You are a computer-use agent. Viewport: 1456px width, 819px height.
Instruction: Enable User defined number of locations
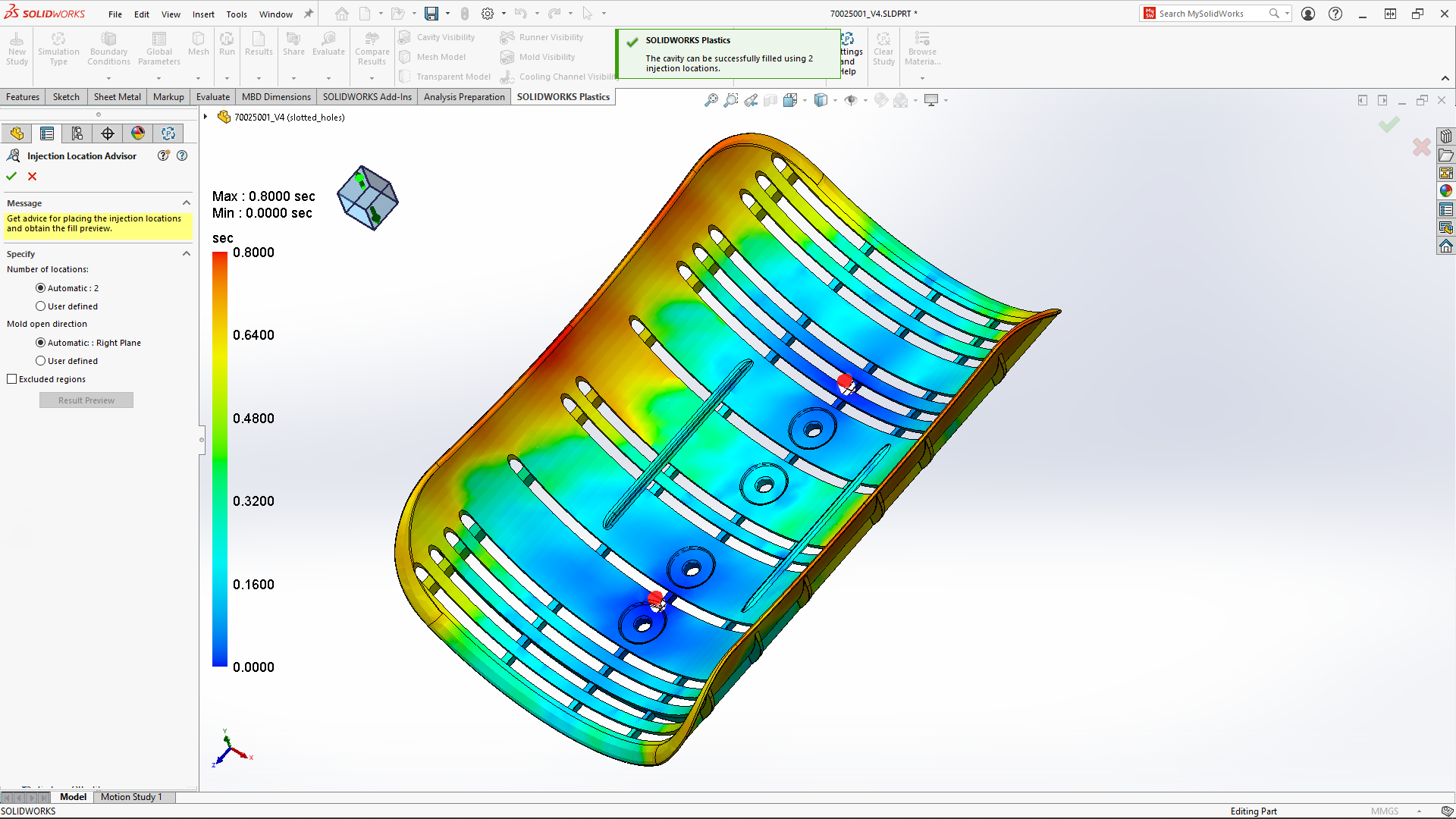tap(40, 306)
